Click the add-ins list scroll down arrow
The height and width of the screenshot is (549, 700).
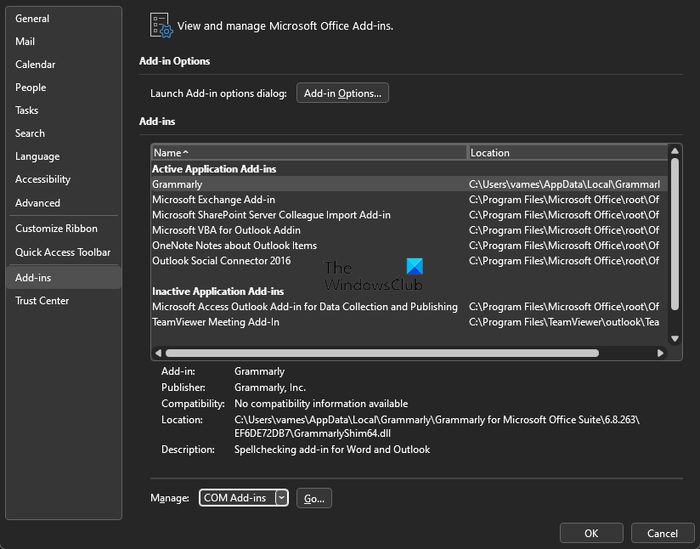675,339
